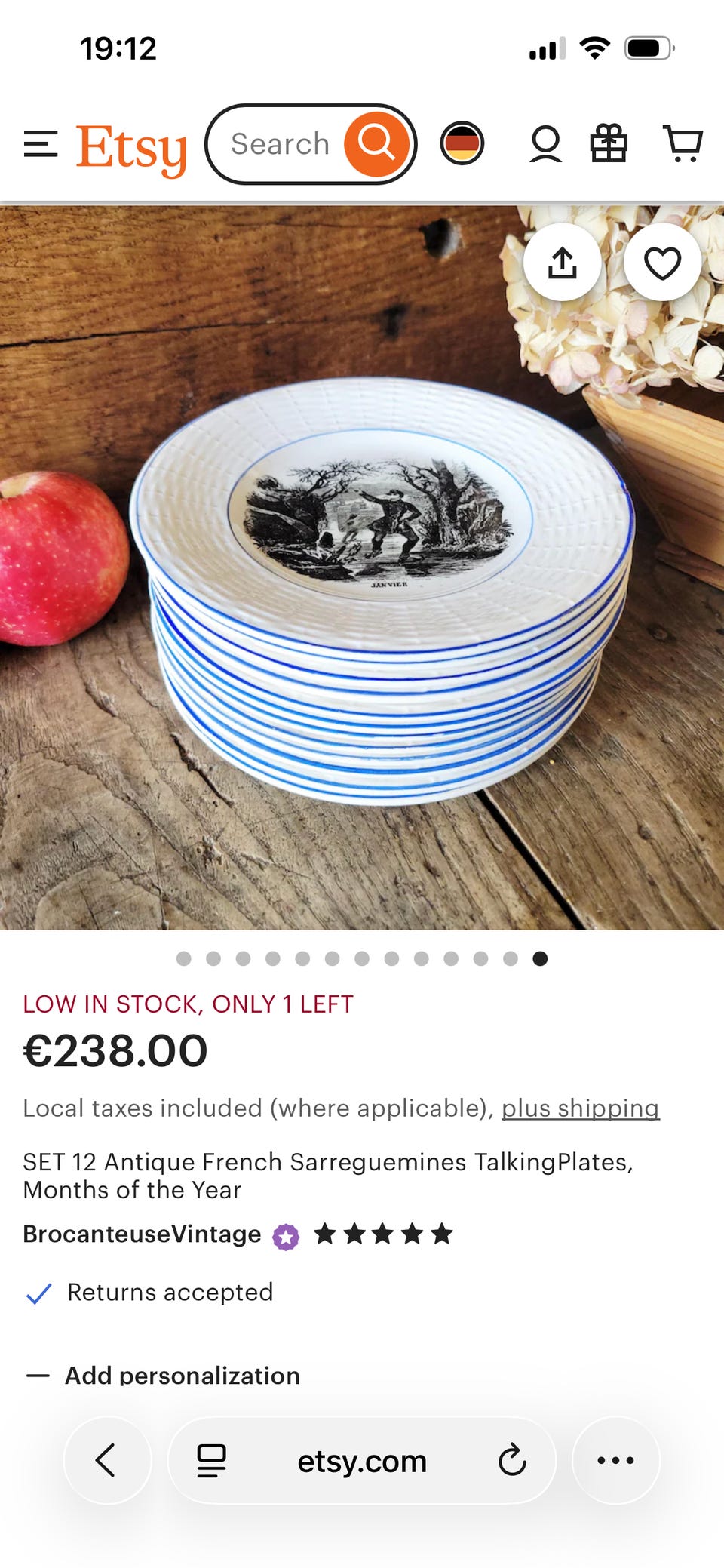View the five-star seller rating
724x1568 pixels.
pyautogui.click(x=383, y=1234)
